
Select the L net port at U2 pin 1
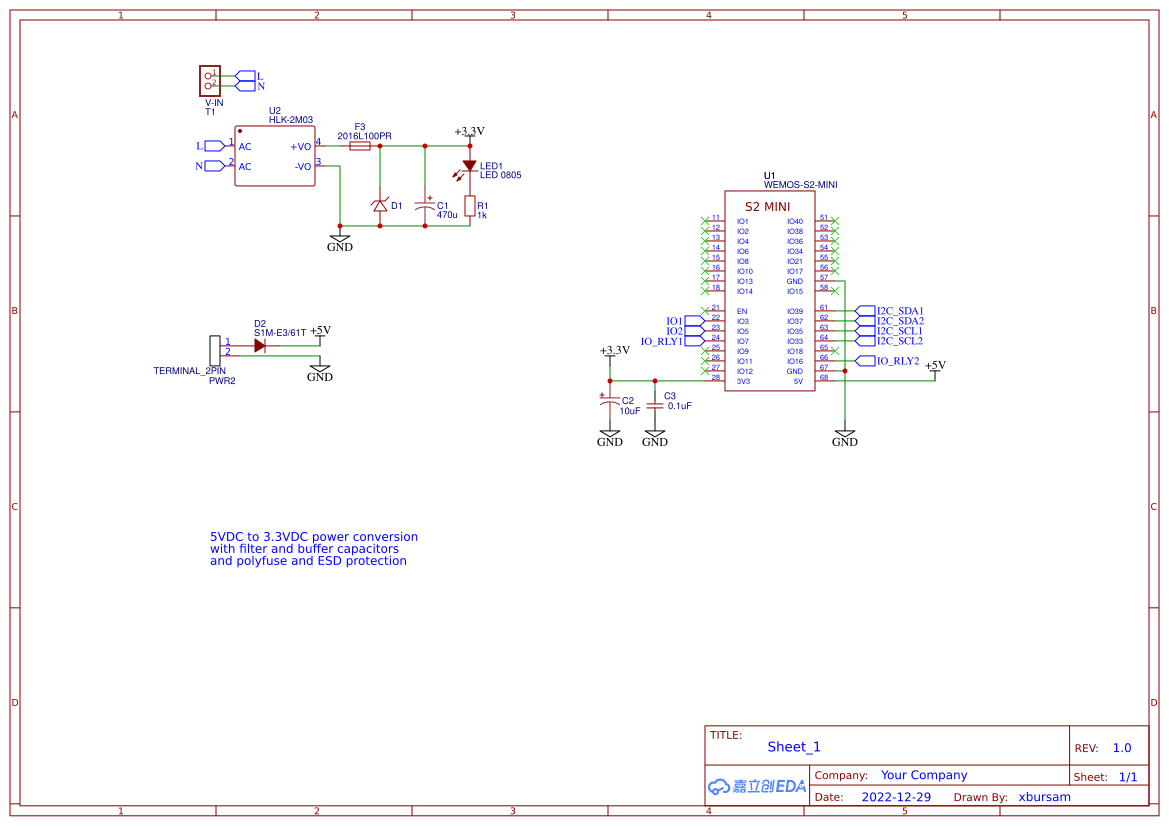[211, 146]
